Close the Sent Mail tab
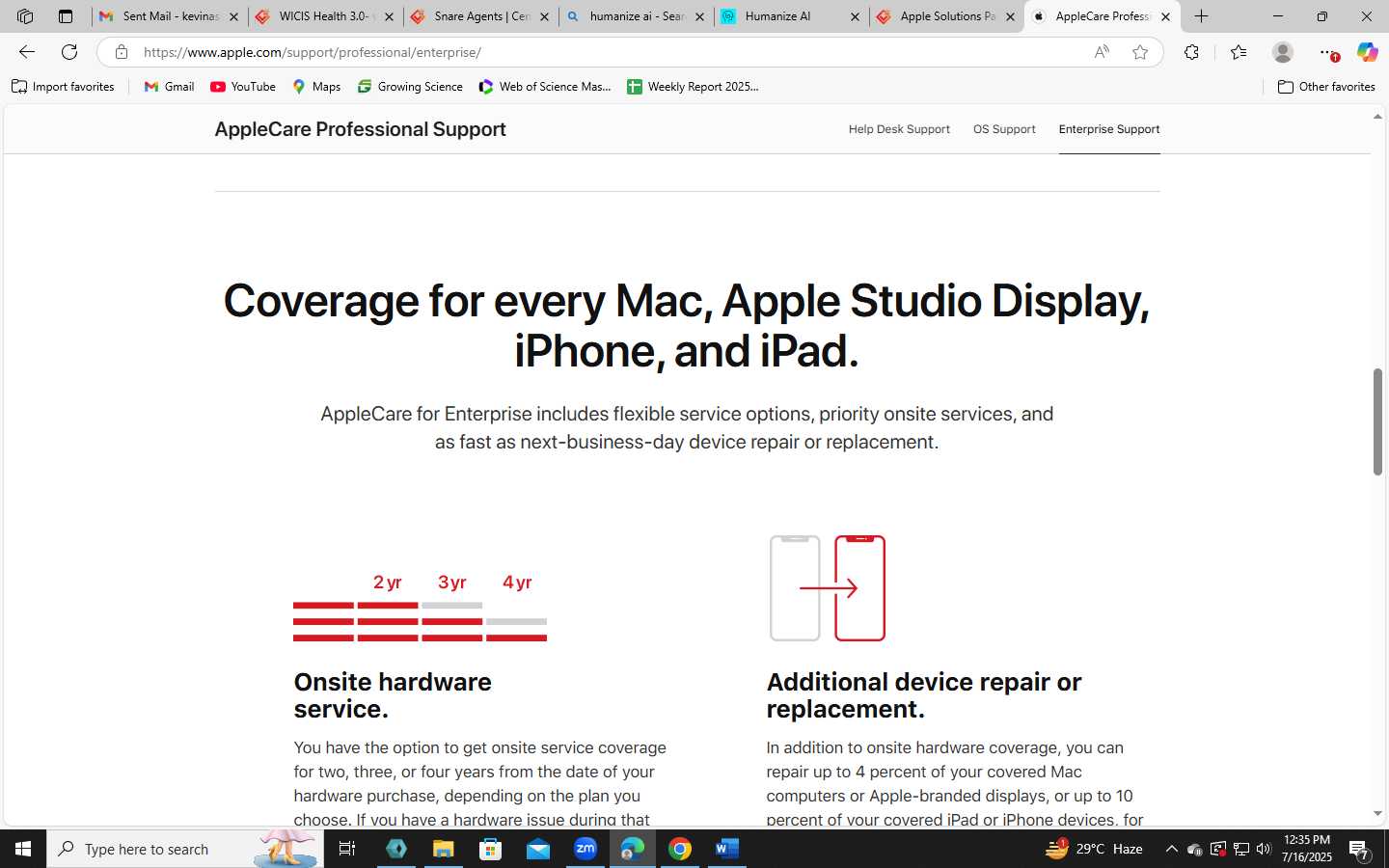Viewport: 1389px width, 868px height. click(x=233, y=16)
